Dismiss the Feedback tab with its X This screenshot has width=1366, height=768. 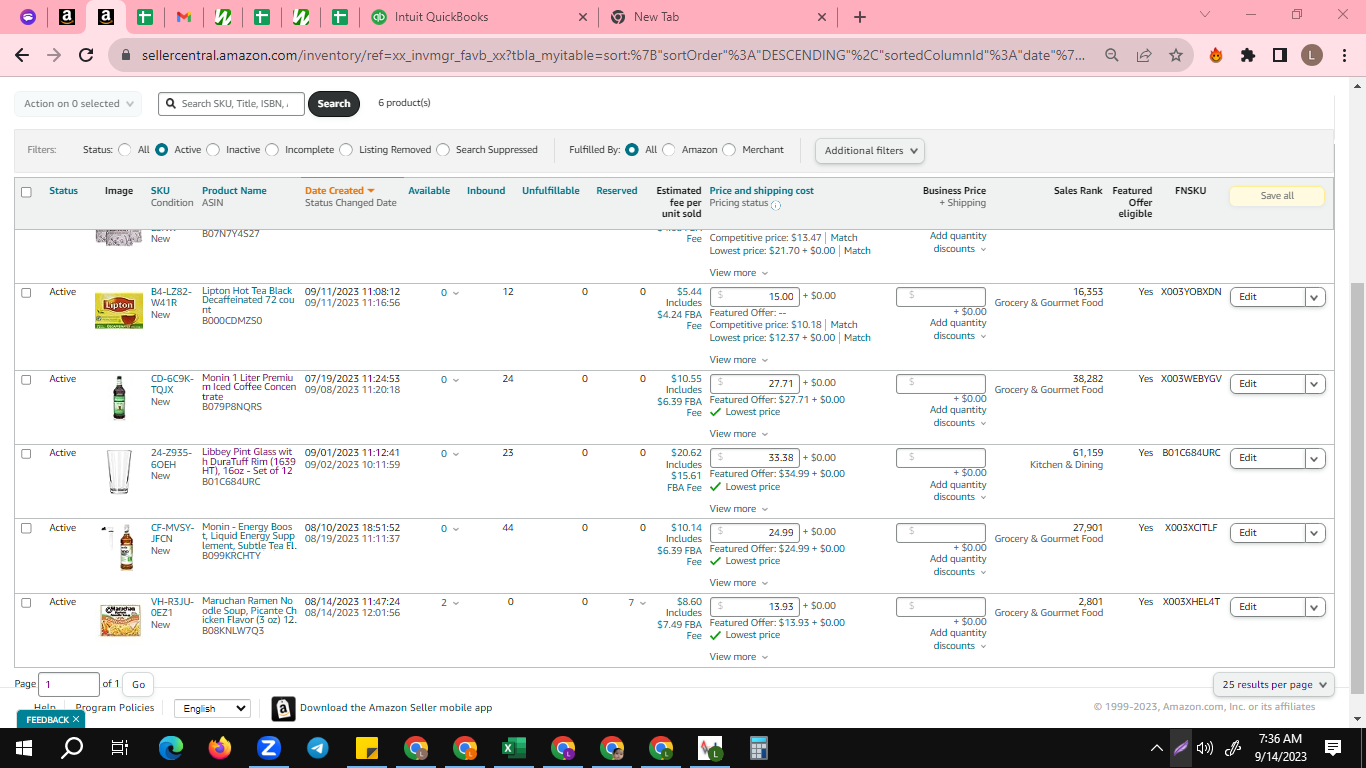75,720
